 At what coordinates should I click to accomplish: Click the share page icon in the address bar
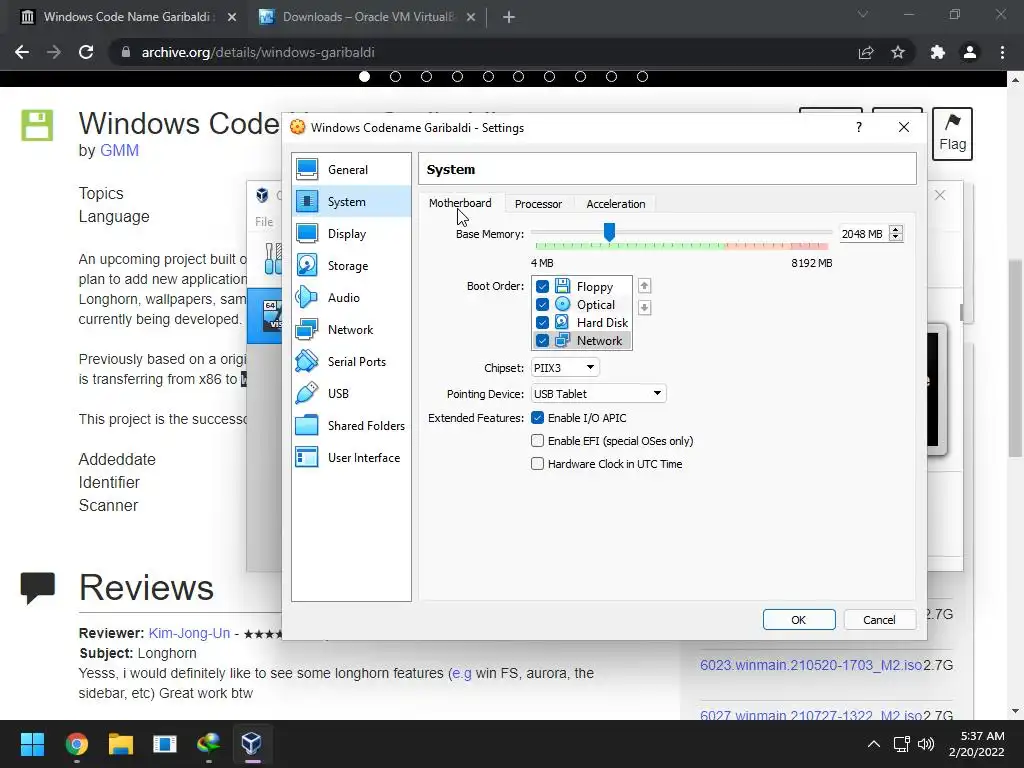point(866,52)
